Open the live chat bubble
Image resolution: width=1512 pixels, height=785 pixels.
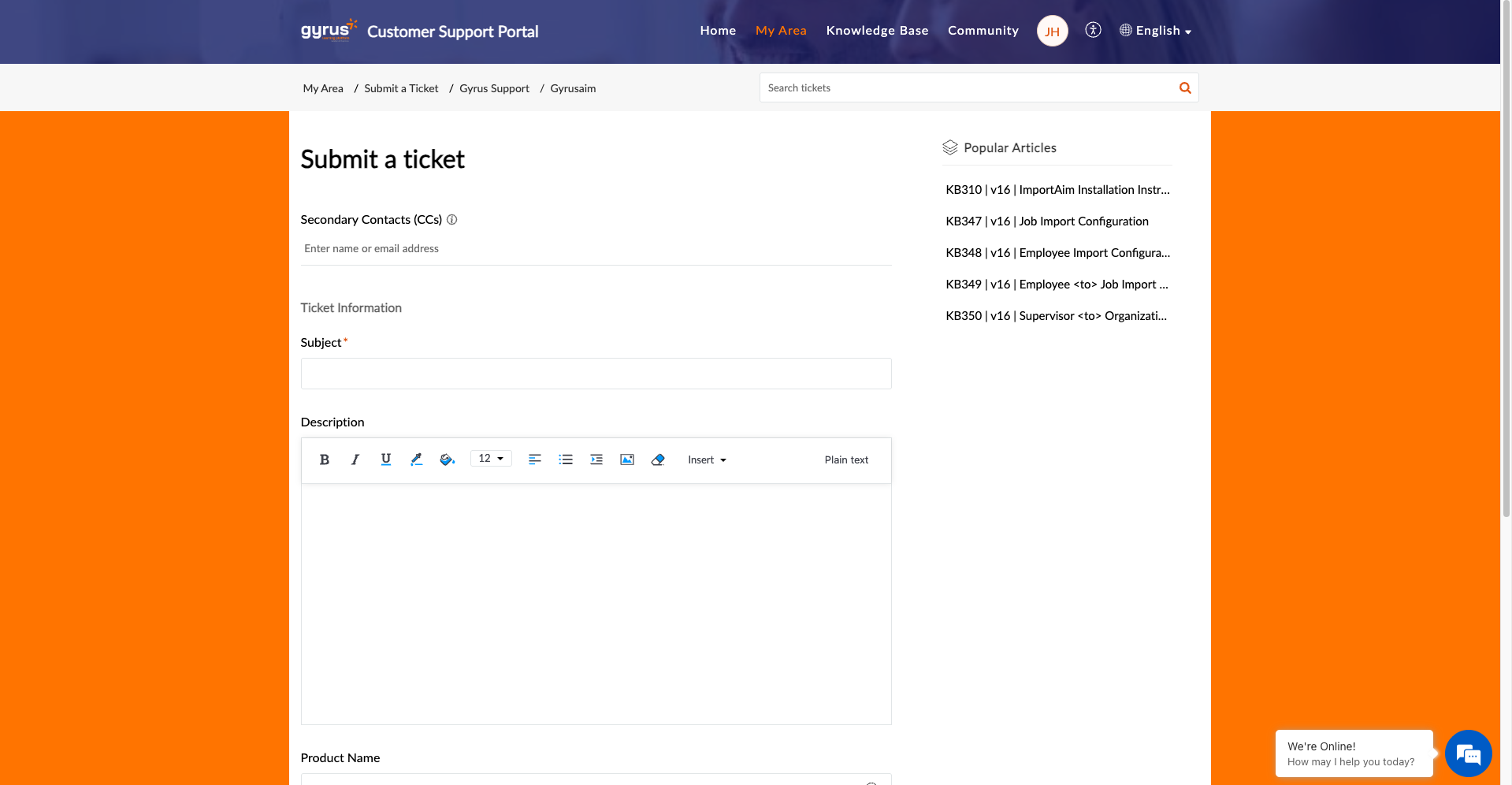(x=1468, y=753)
